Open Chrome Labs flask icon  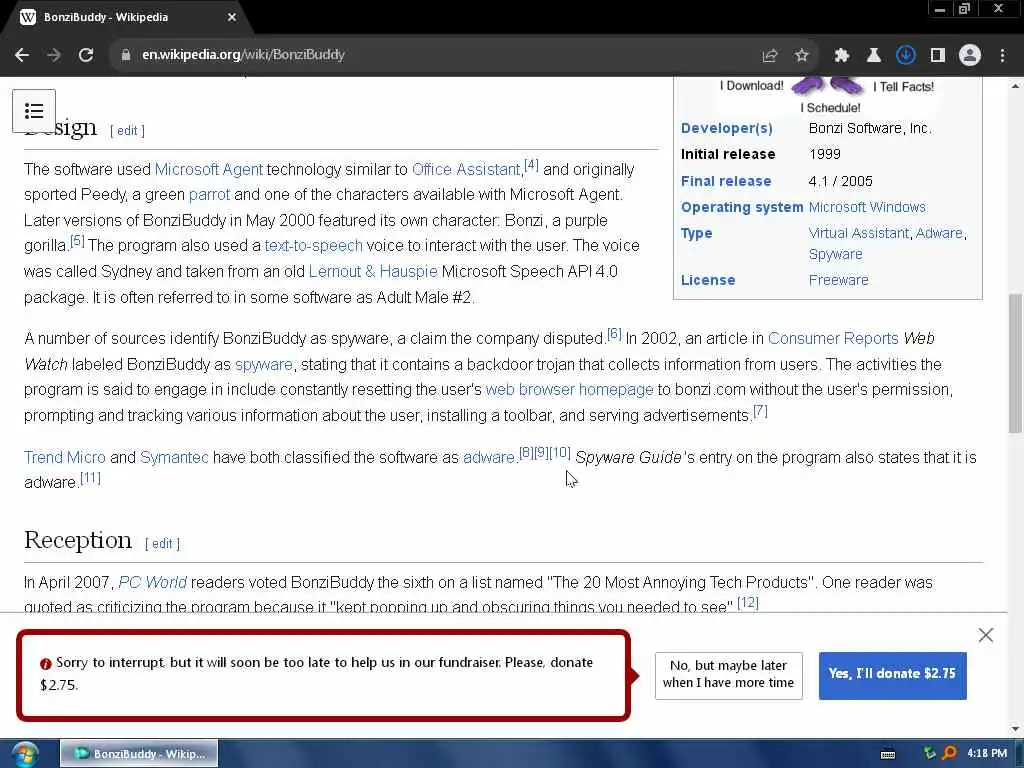873,56
